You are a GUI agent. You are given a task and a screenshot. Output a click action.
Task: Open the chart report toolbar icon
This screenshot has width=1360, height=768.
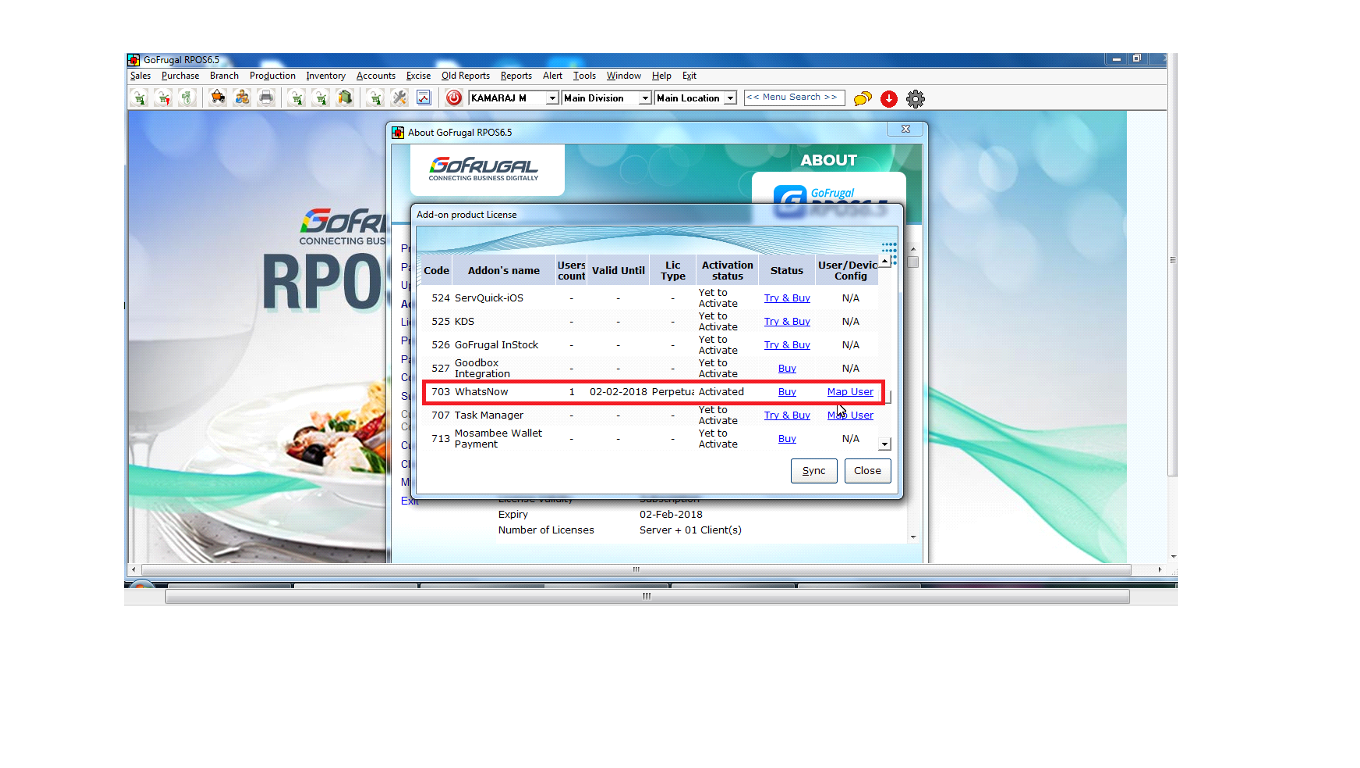423,97
